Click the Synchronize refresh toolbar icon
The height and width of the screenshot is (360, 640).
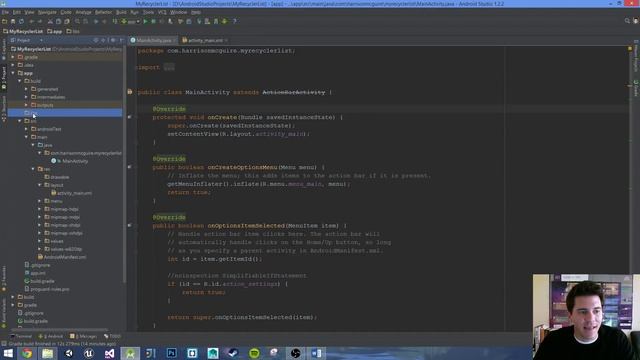point(22,21)
